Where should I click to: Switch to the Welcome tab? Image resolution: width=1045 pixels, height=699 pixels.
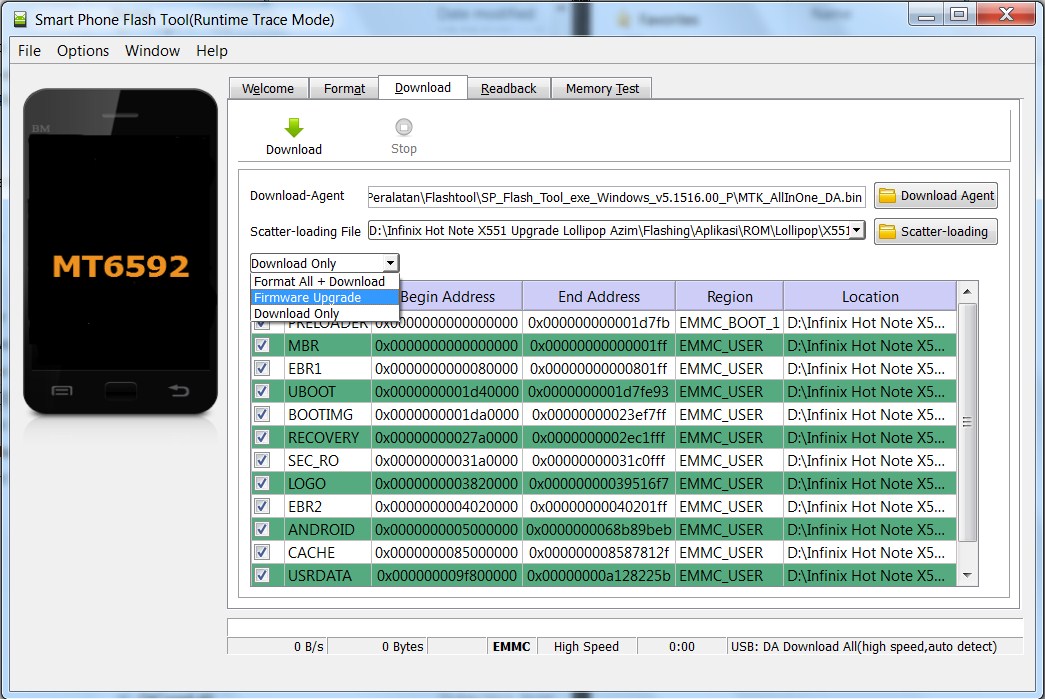pyautogui.click(x=268, y=89)
